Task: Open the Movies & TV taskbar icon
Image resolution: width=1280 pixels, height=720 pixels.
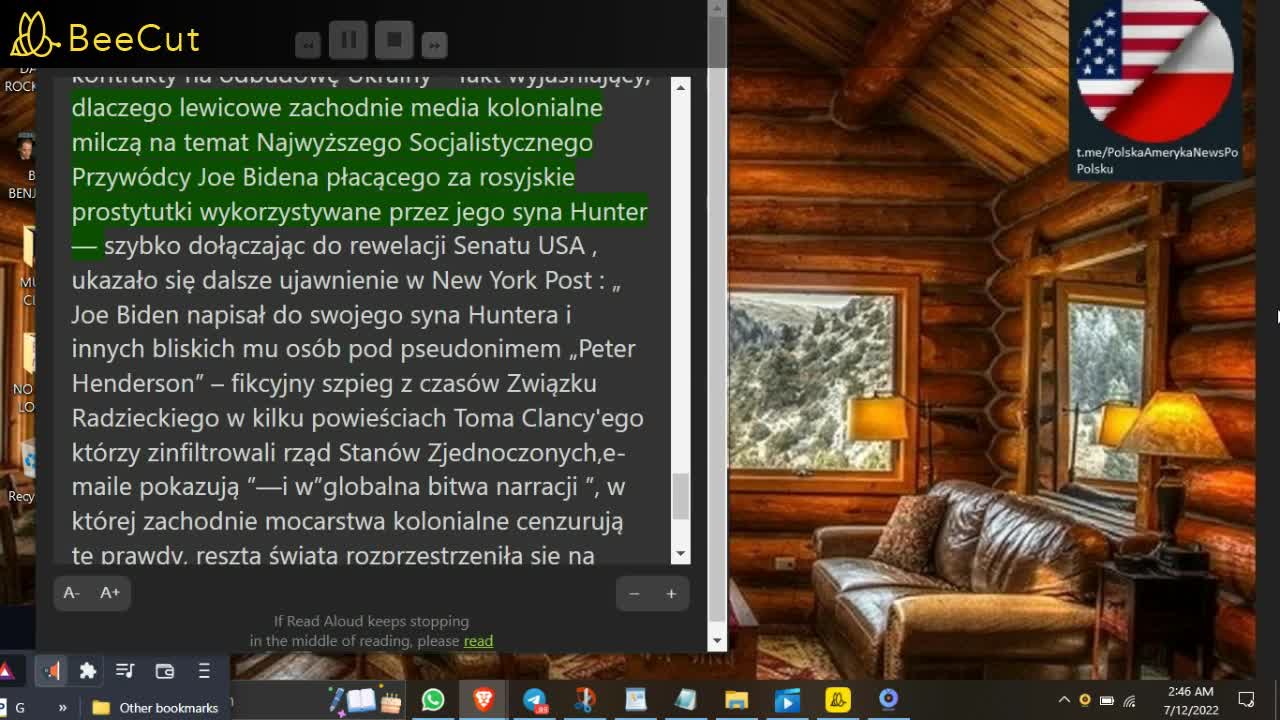Action: click(x=787, y=699)
